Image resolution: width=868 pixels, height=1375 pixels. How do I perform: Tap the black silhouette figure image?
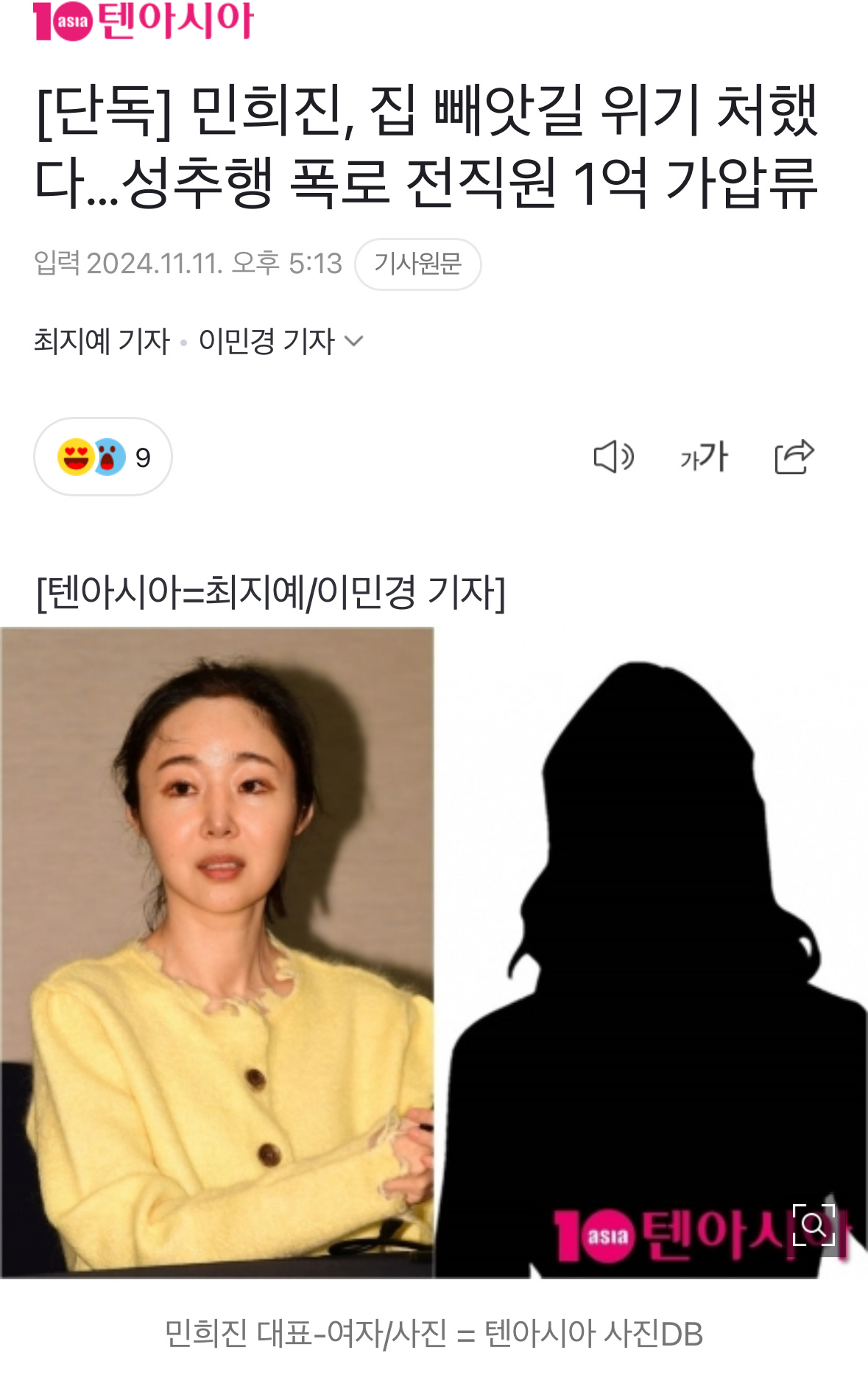coord(651,952)
